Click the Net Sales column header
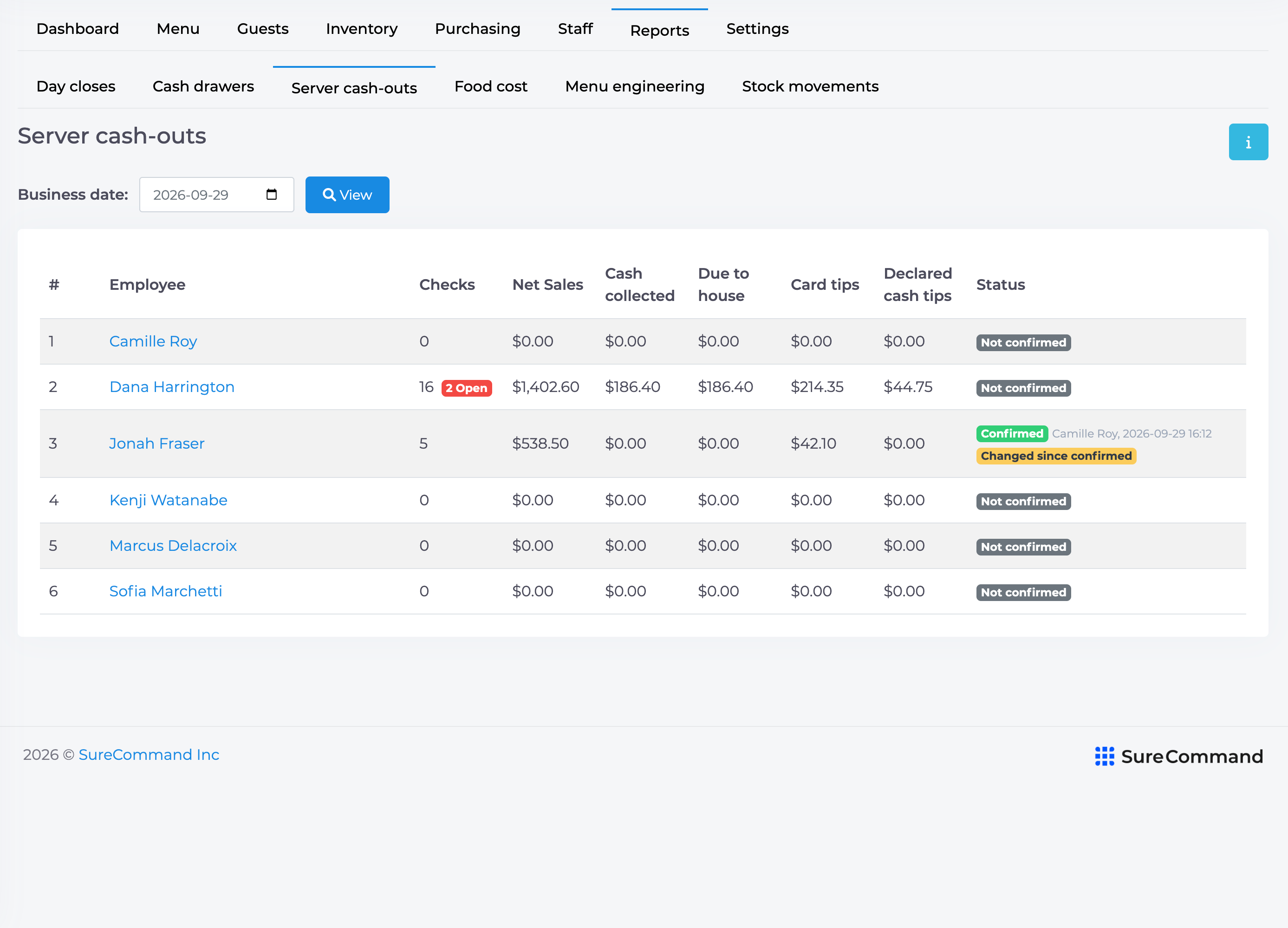The height and width of the screenshot is (928, 1288). point(547,285)
